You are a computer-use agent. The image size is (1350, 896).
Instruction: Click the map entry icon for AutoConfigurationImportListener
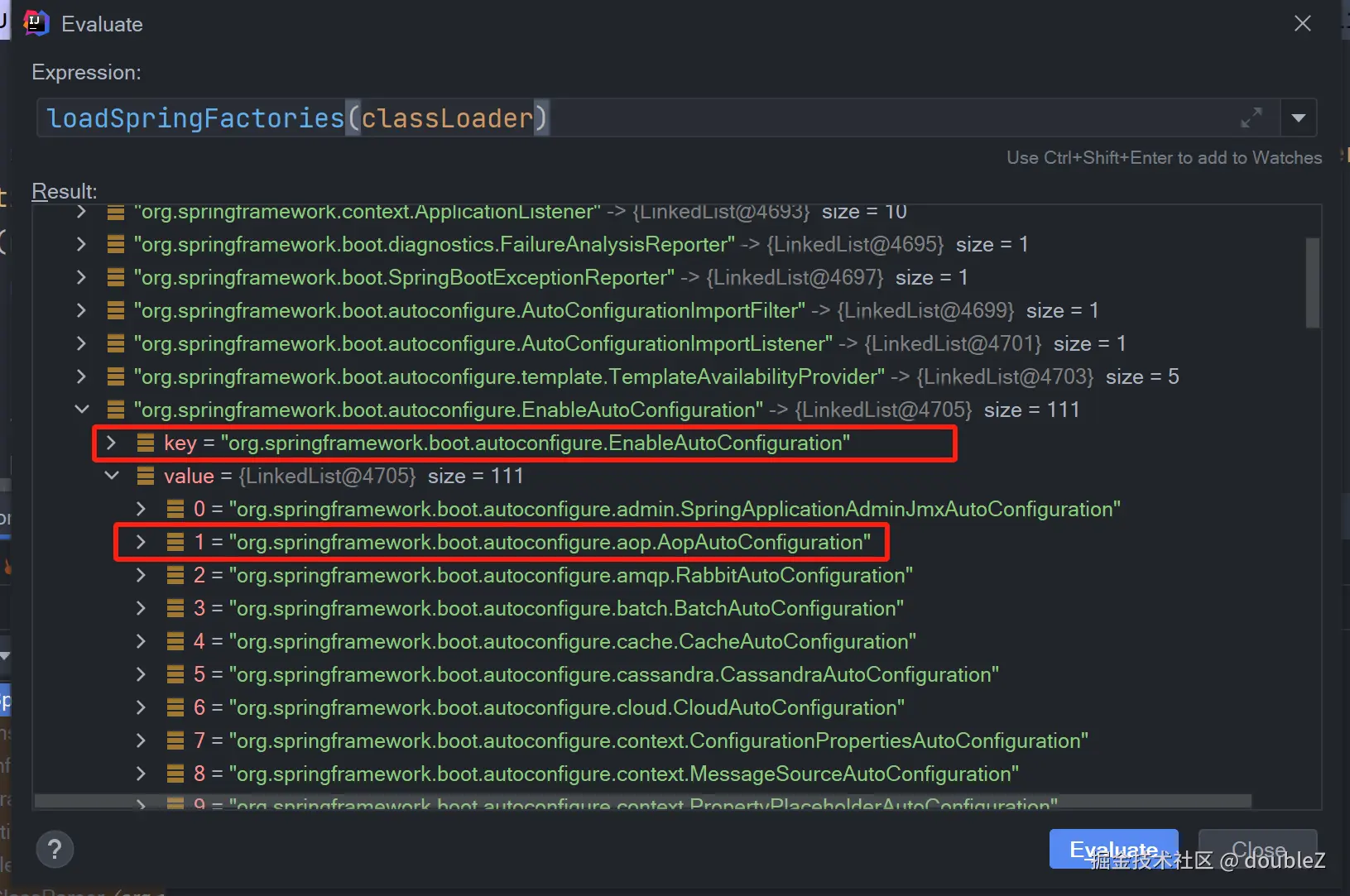tap(116, 343)
